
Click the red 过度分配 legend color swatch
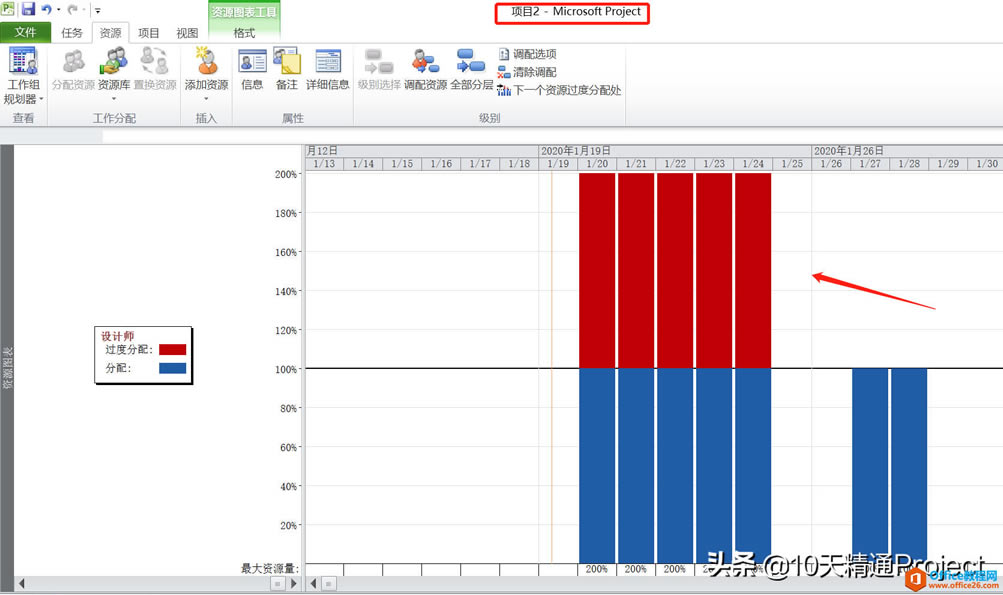[x=172, y=350]
